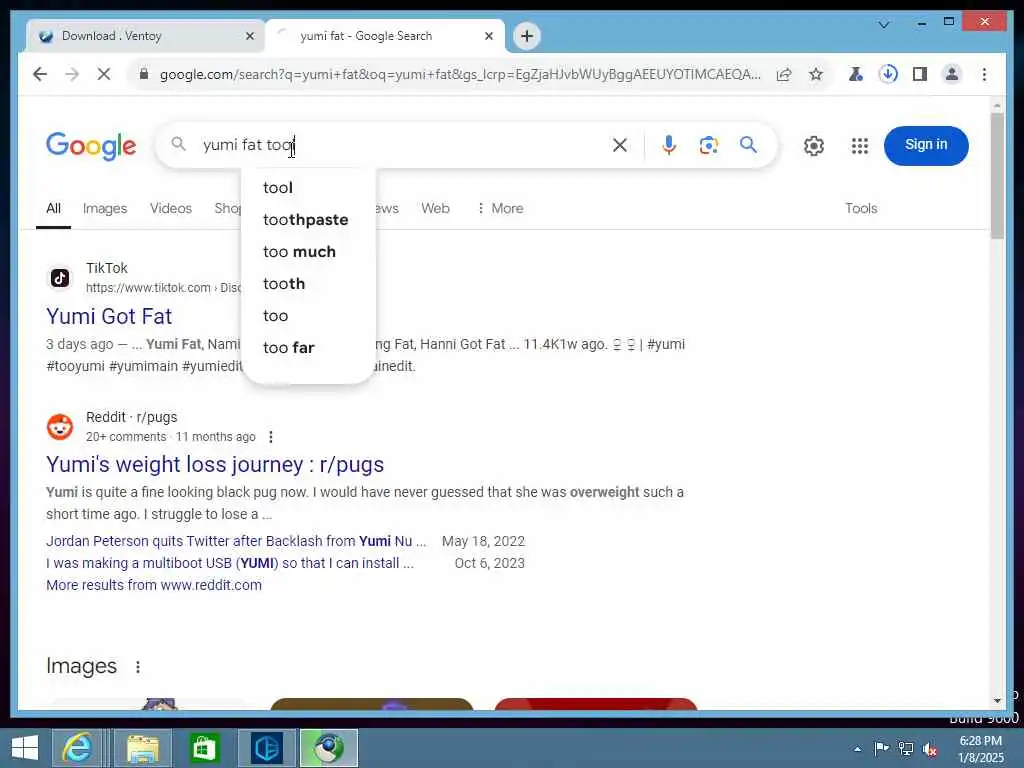Expand the More search filters menu

pyautogui.click(x=500, y=208)
